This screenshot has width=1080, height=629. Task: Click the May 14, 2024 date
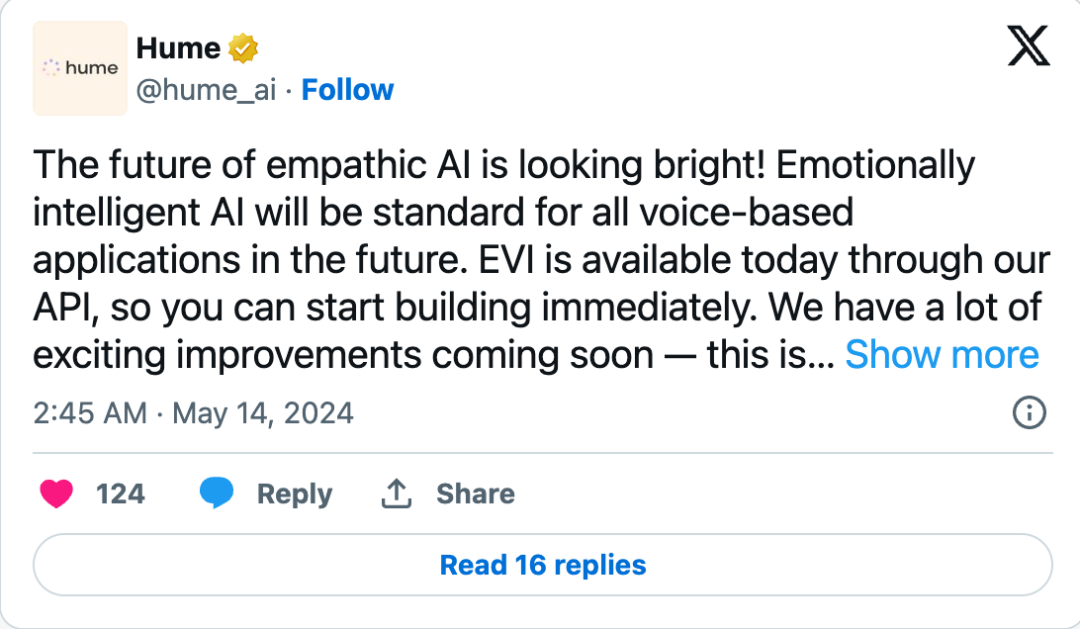tap(263, 413)
